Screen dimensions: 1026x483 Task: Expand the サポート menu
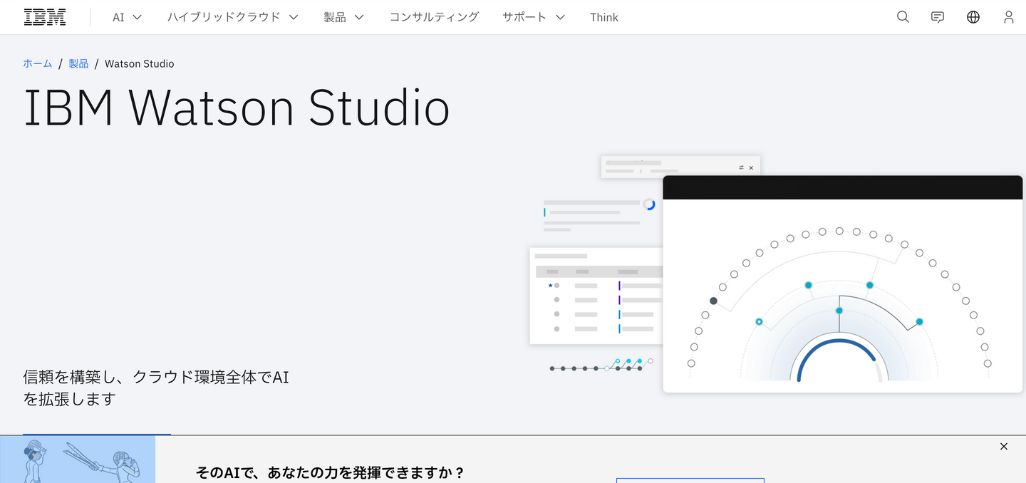[533, 17]
